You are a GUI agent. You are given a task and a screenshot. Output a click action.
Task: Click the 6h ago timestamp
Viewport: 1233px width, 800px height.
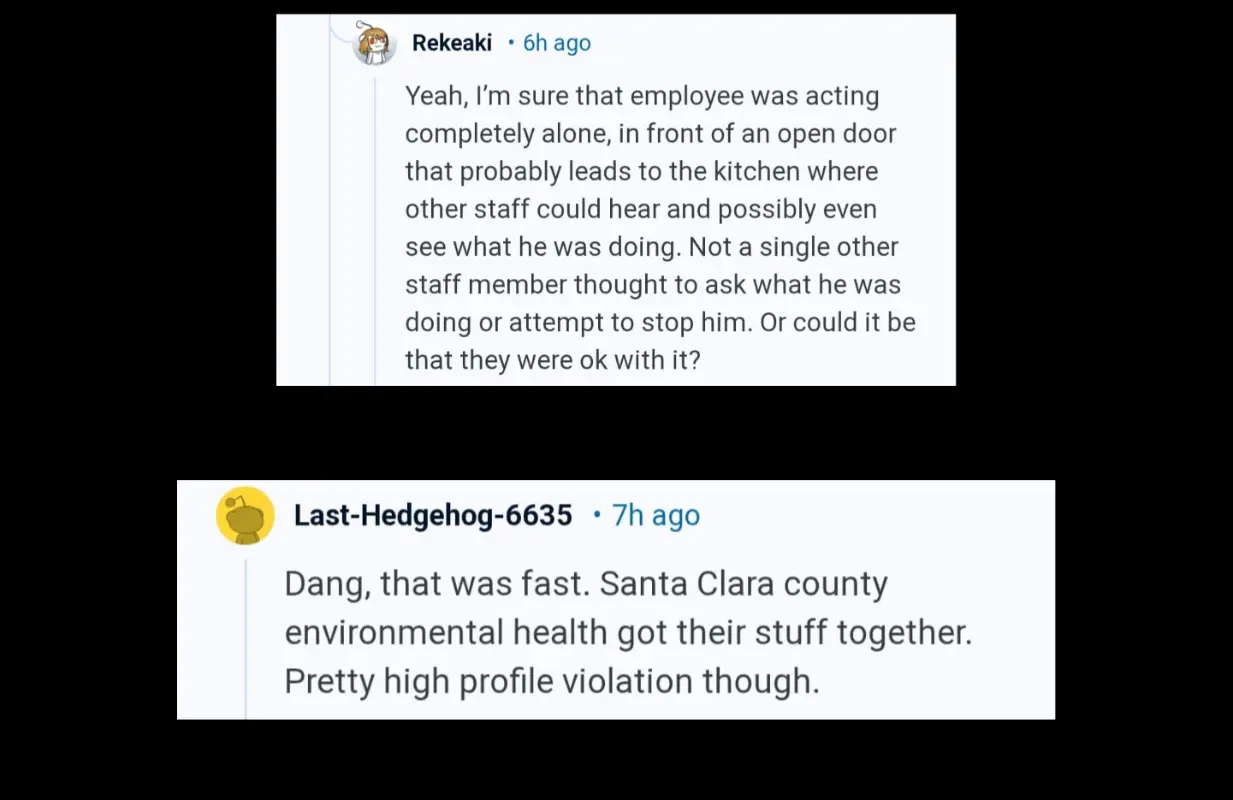556,43
